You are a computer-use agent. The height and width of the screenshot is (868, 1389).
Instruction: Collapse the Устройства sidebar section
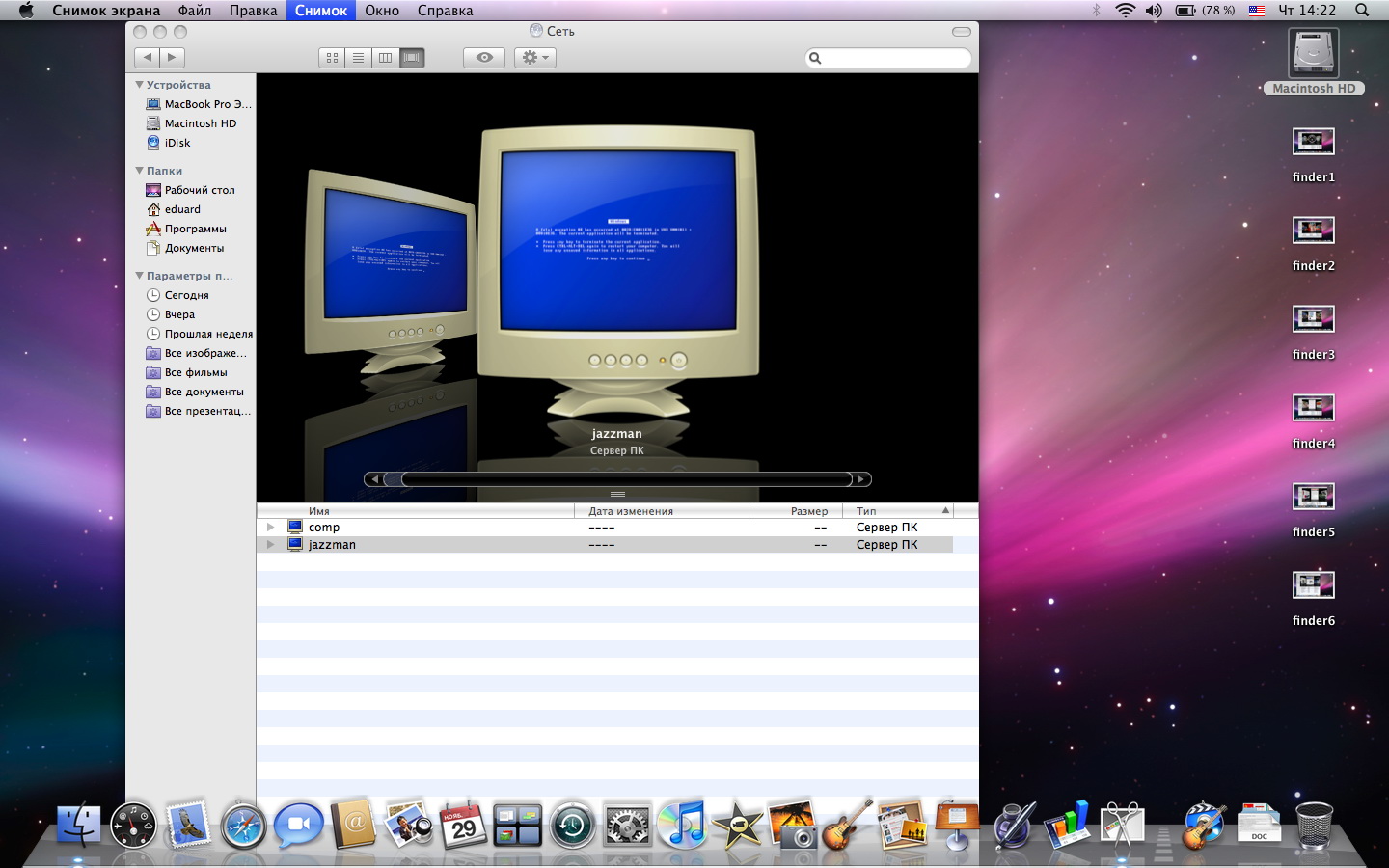[x=139, y=85]
